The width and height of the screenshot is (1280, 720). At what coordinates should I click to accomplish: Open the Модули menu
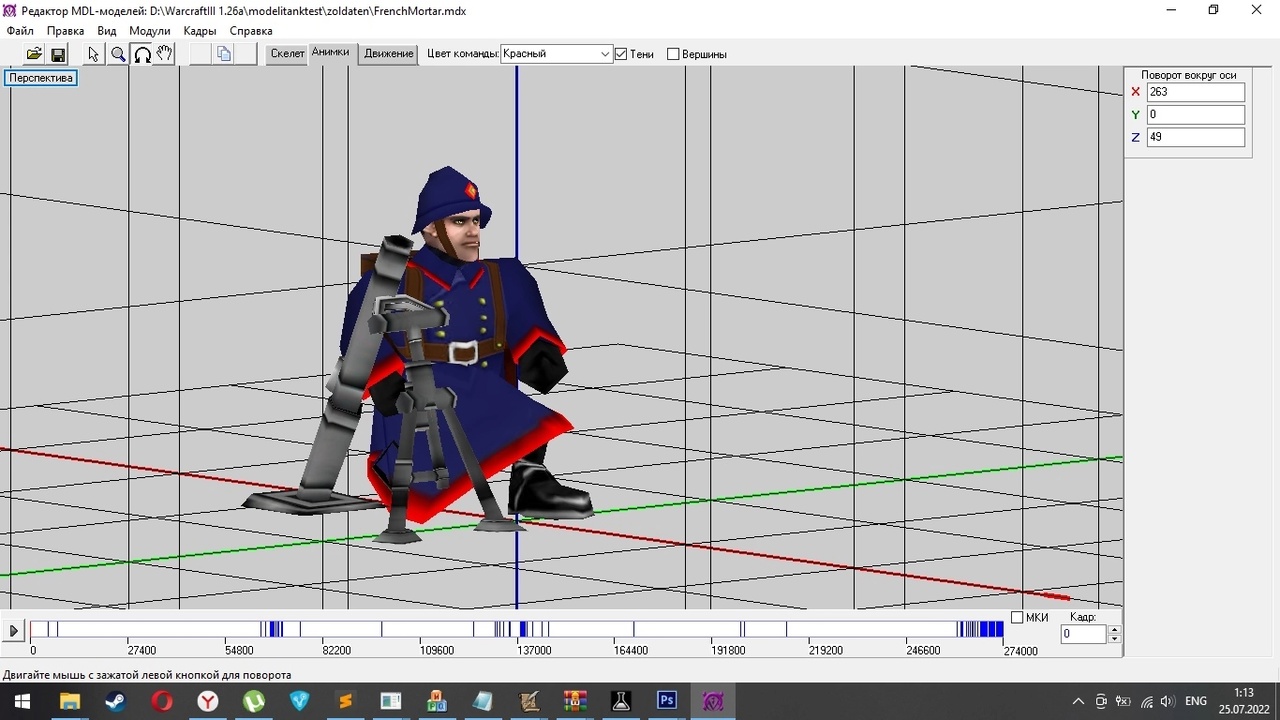coord(150,31)
